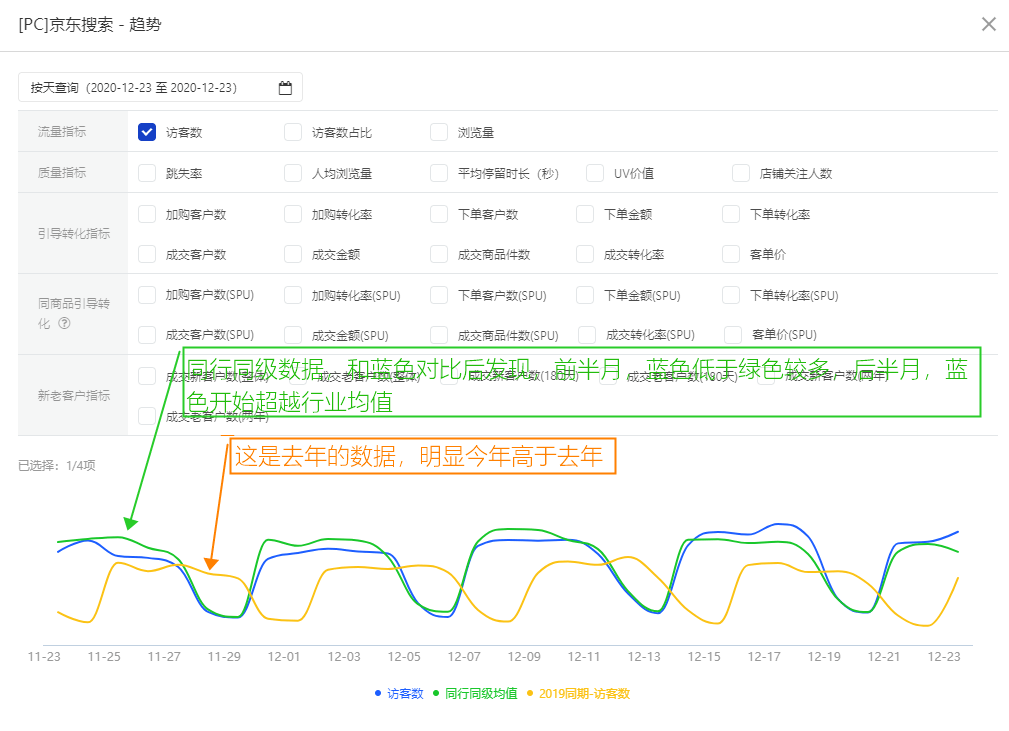This screenshot has height=731, width=1009.
Task: Click the 12-15 label on chart axis
Action: 704,656
